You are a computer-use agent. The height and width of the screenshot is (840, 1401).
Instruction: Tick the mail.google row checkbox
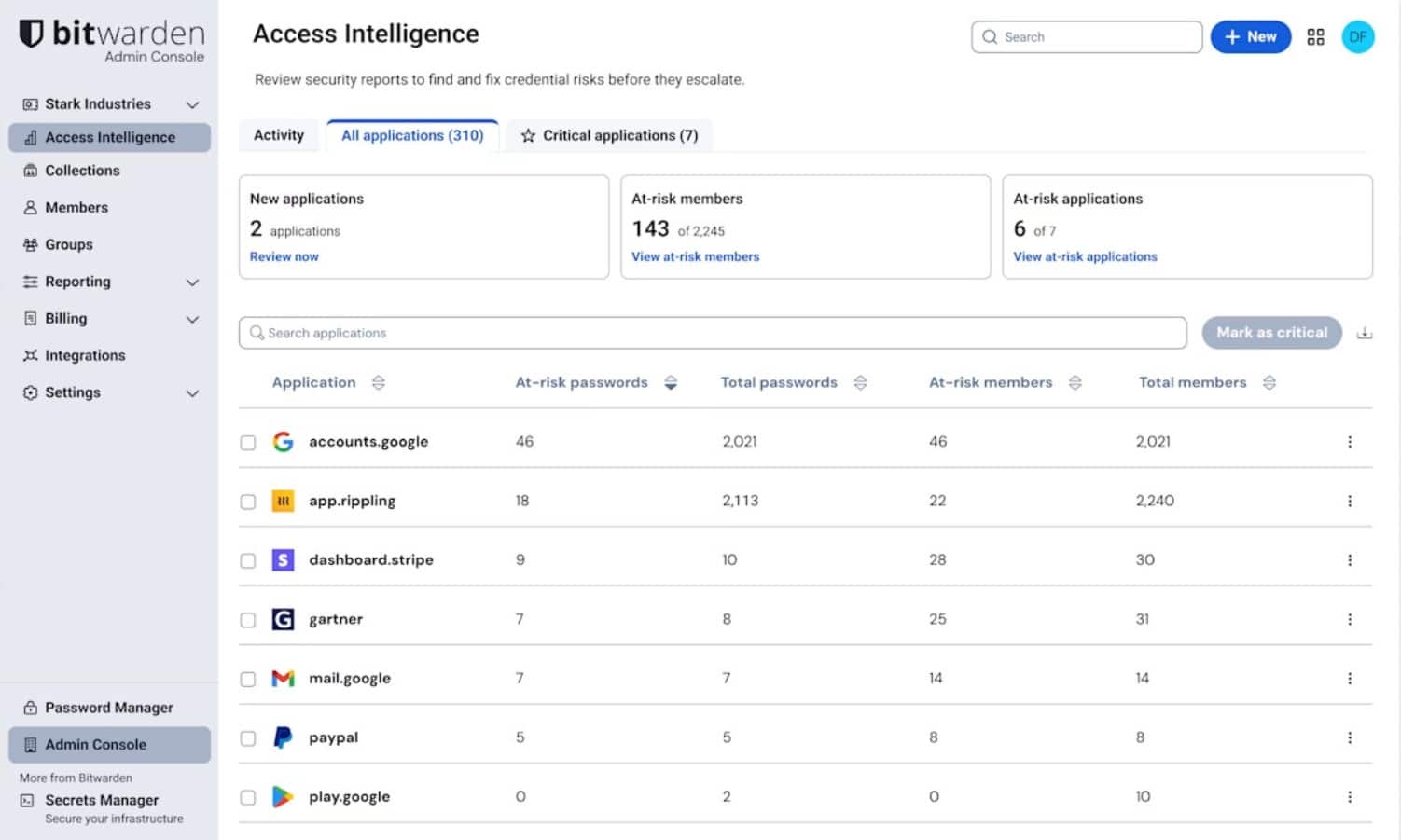pyautogui.click(x=248, y=680)
